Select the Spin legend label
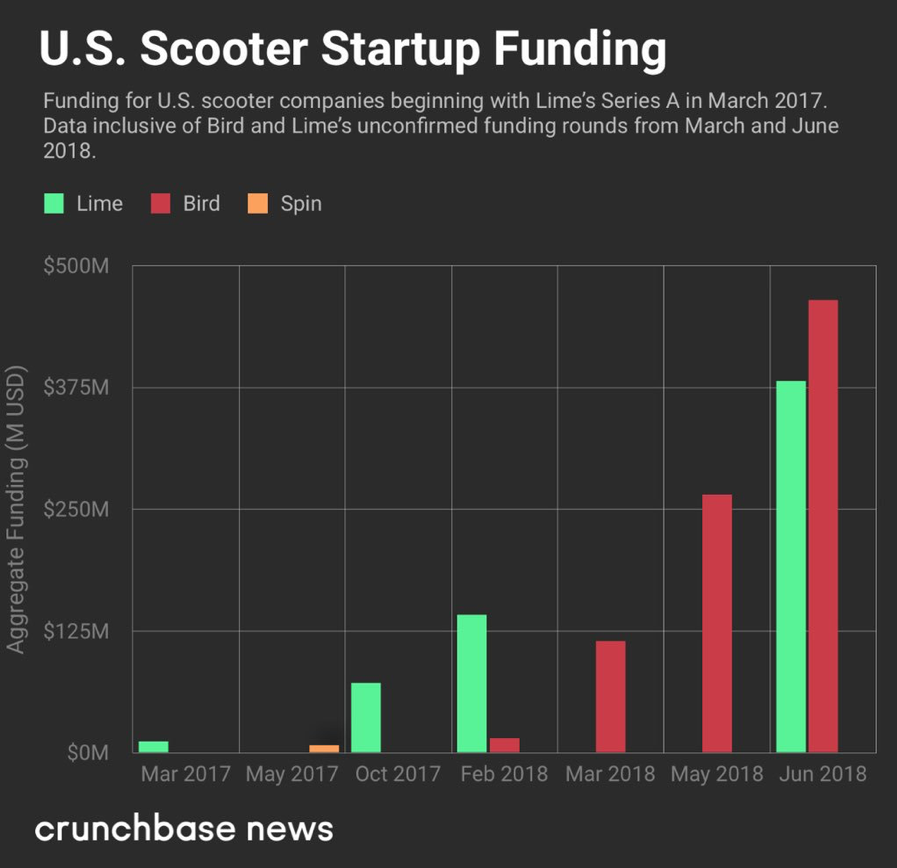Image resolution: width=897 pixels, height=868 pixels. [x=300, y=204]
